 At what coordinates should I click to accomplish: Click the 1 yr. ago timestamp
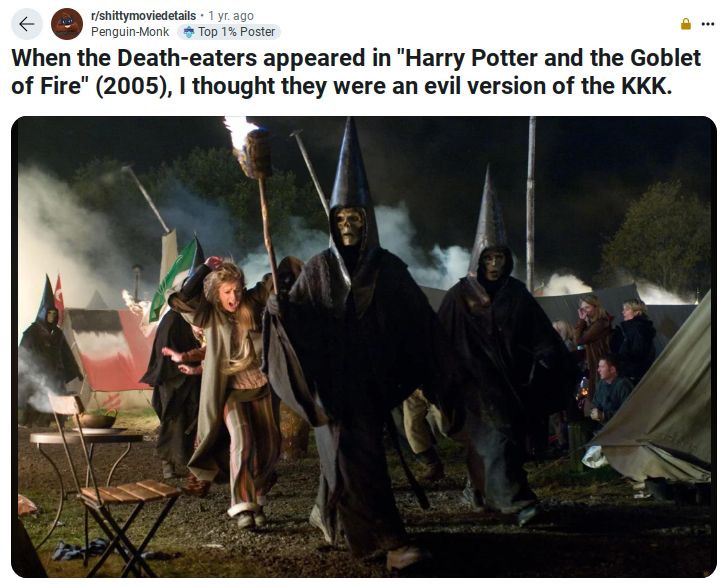tap(231, 16)
